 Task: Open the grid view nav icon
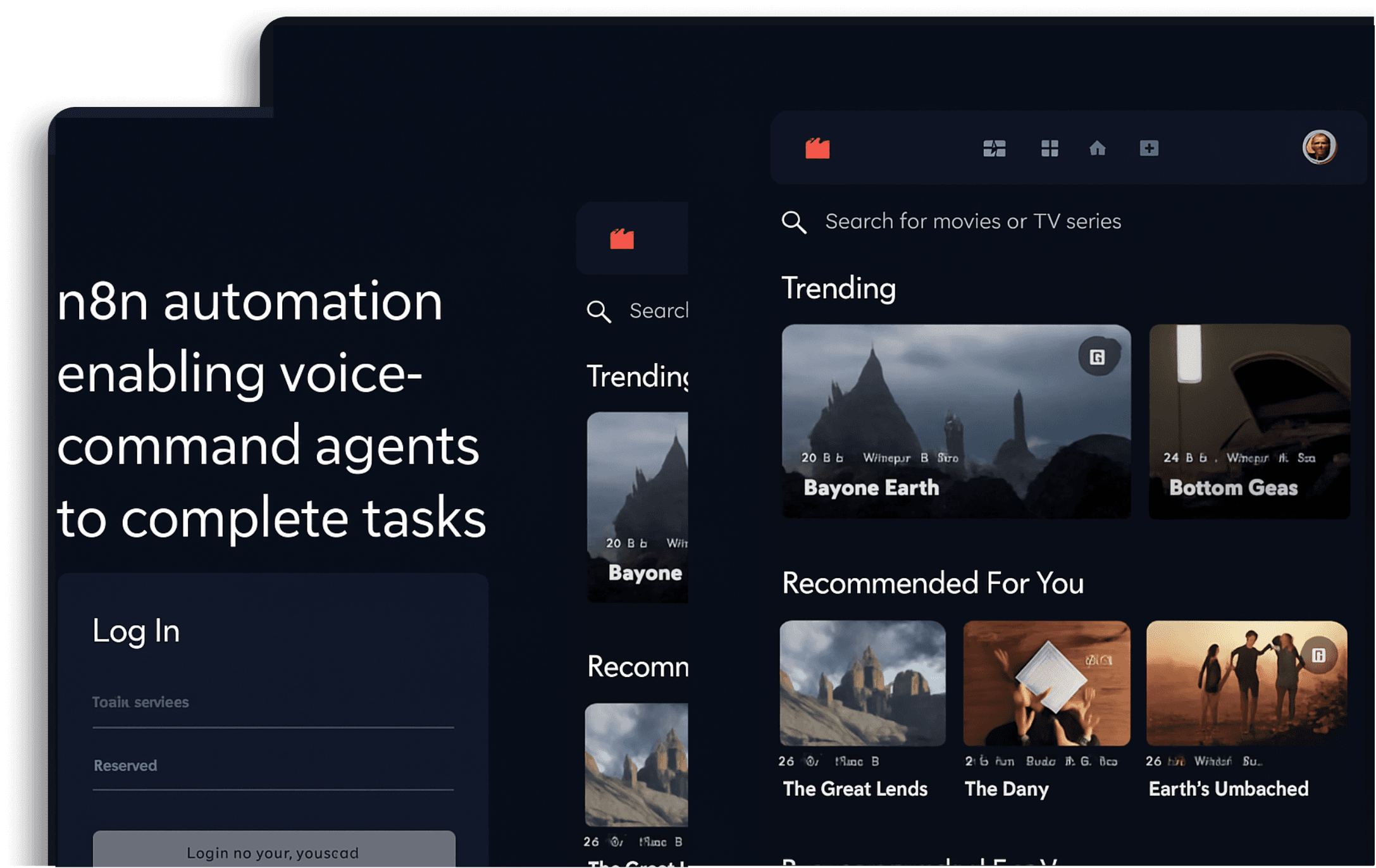pos(1050,149)
